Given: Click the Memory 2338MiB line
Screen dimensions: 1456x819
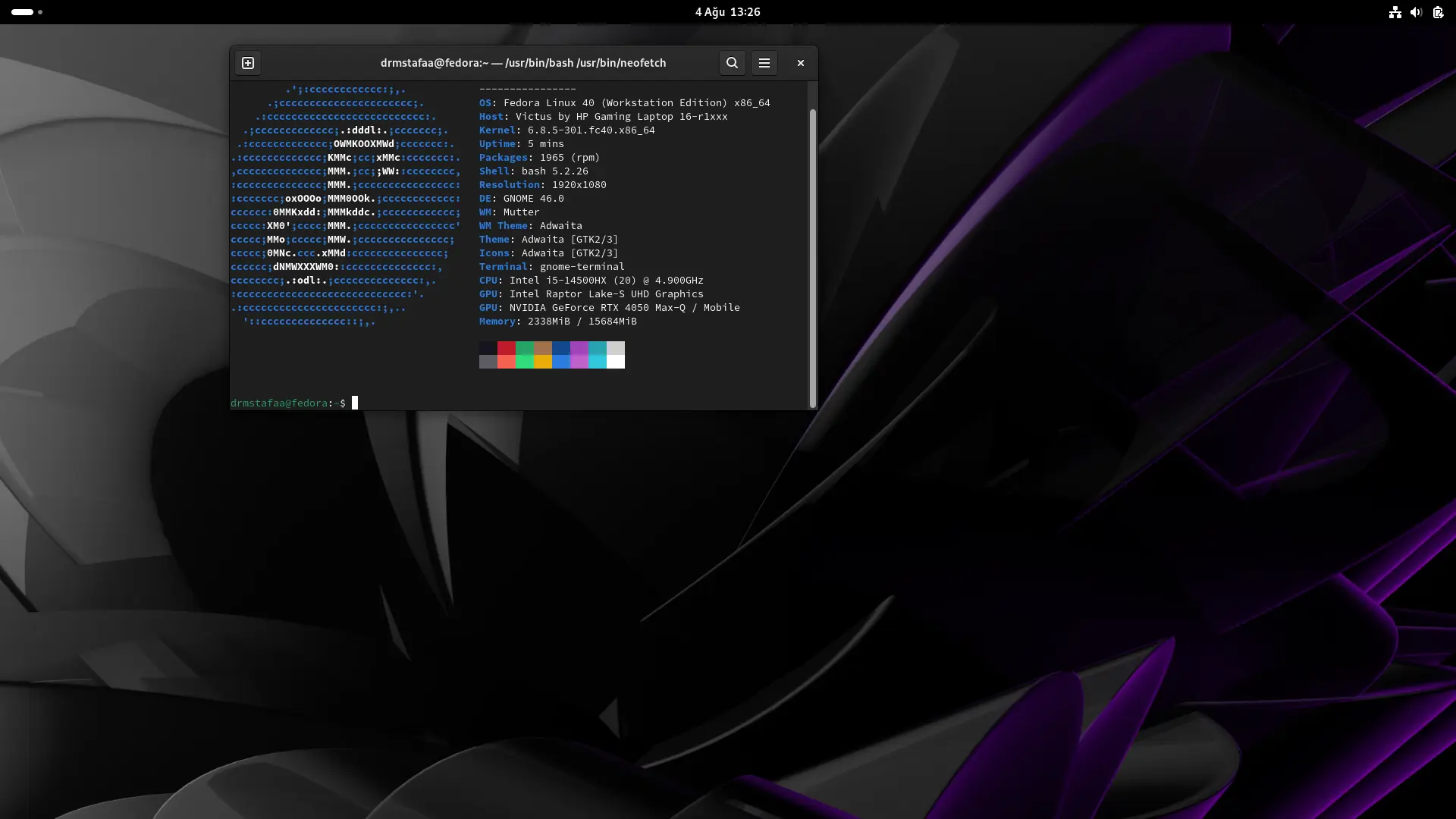Looking at the screenshot, I should (x=558, y=321).
